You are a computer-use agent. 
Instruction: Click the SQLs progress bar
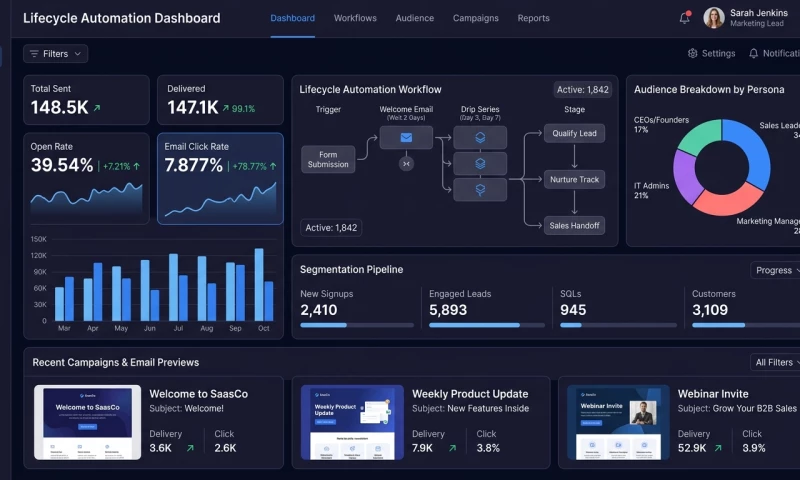tap(618, 325)
